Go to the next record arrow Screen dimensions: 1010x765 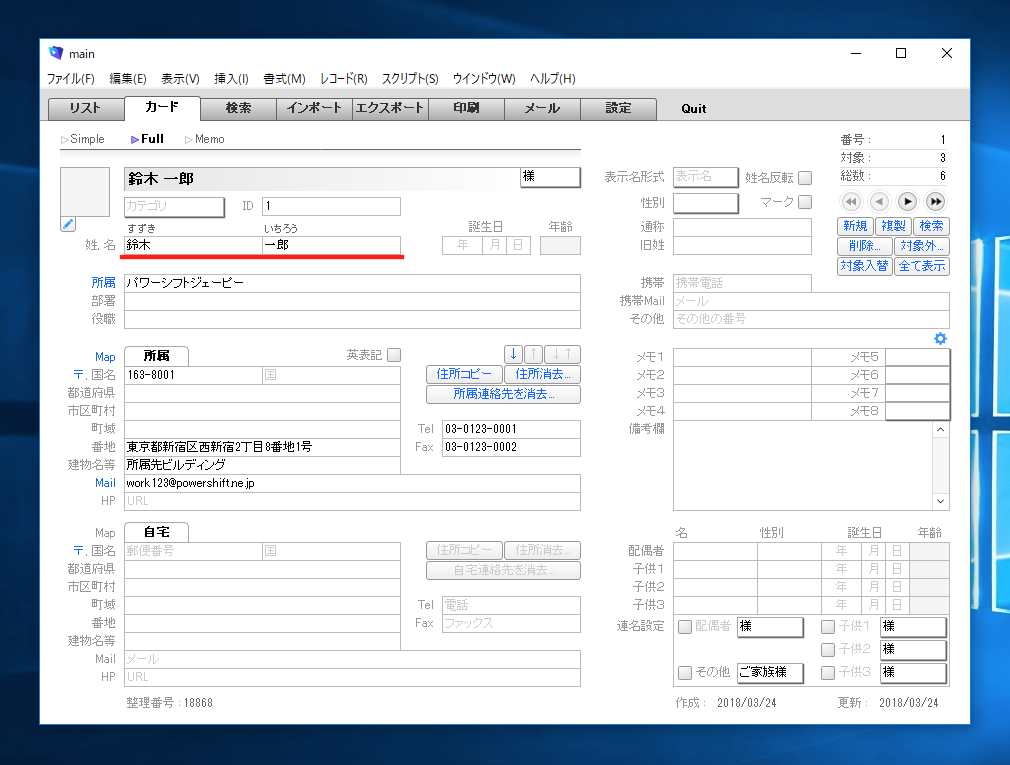coord(907,201)
